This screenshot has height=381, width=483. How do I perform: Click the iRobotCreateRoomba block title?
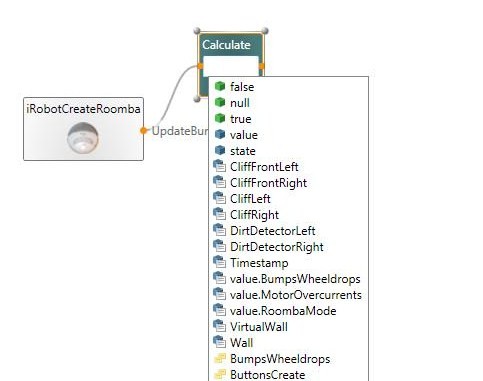(83, 109)
